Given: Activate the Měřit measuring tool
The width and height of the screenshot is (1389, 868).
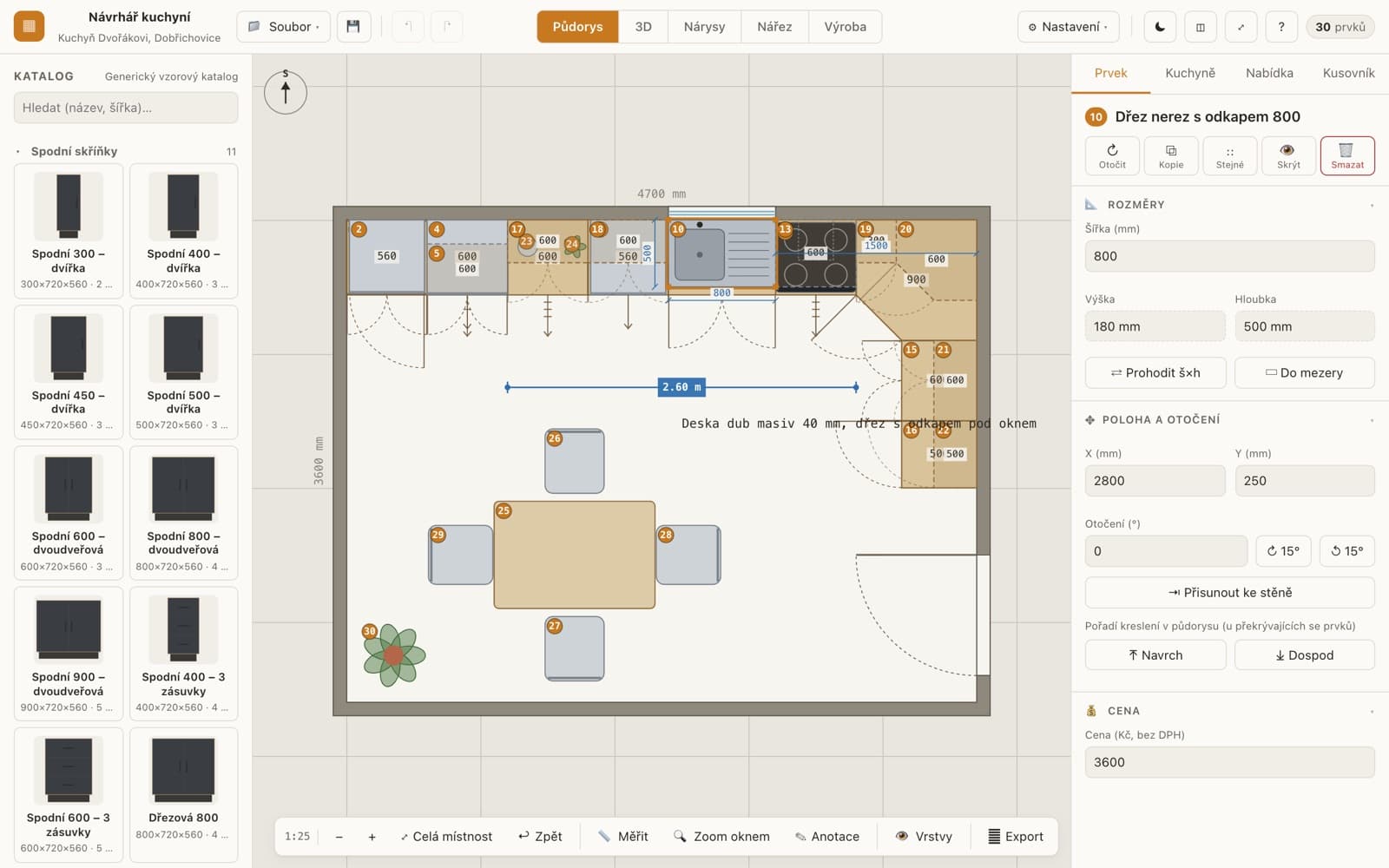Looking at the screenshot, I should 623,837.
